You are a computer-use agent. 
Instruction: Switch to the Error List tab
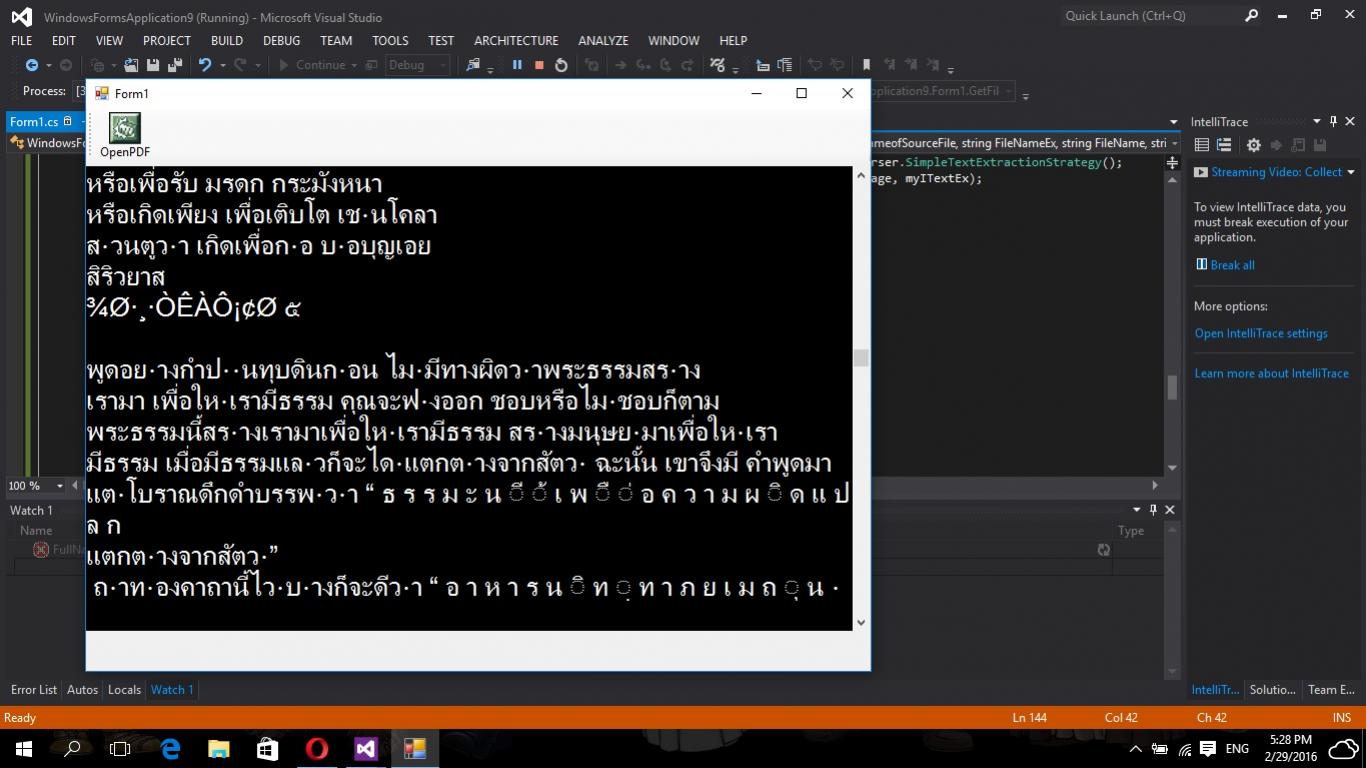(34, 689)
